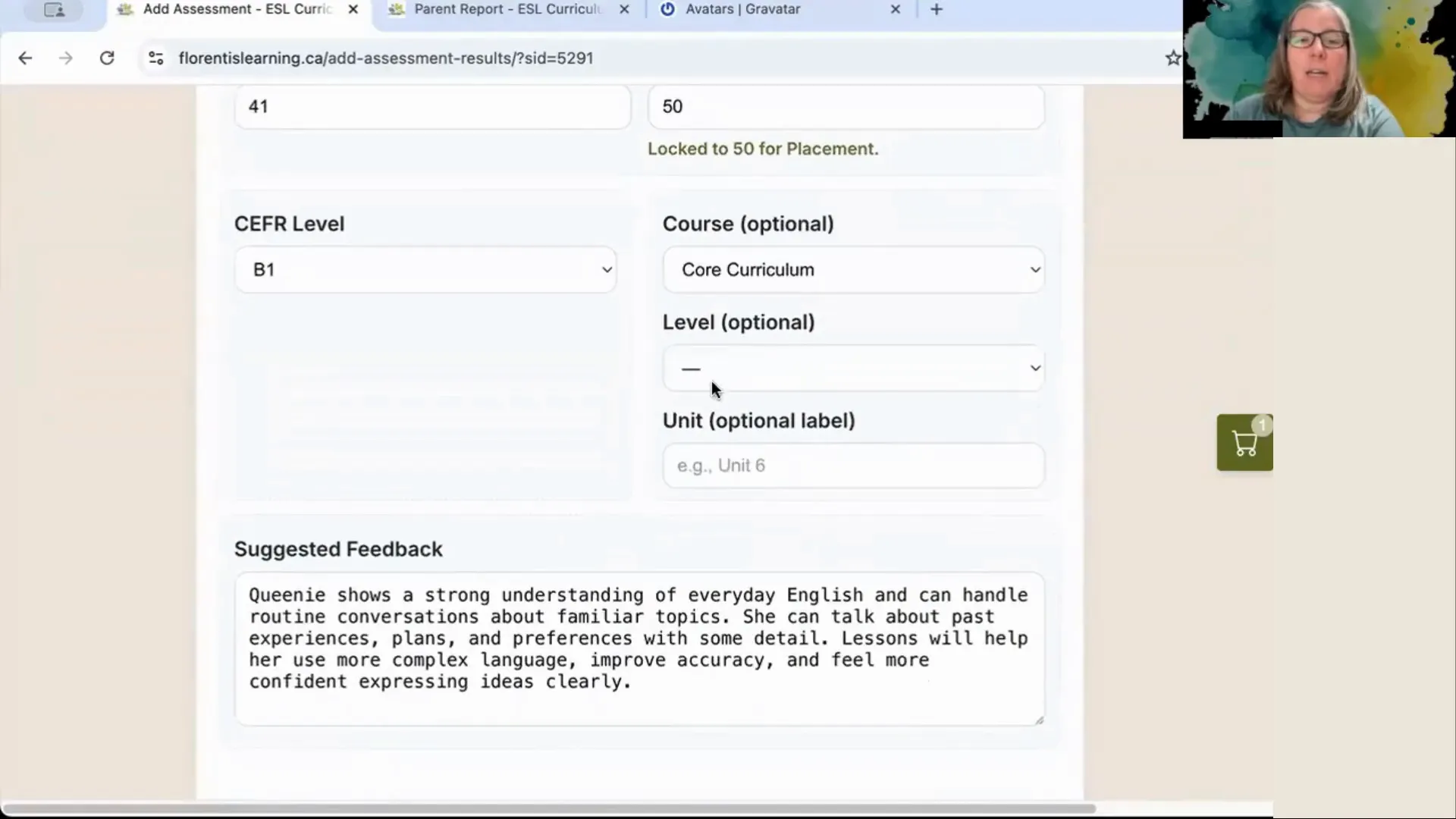Viewport: 1456px width, 819px height.
Task: Open the shopping cart with 1 item
Action: pyautogui.click(x=1244, y=442)
